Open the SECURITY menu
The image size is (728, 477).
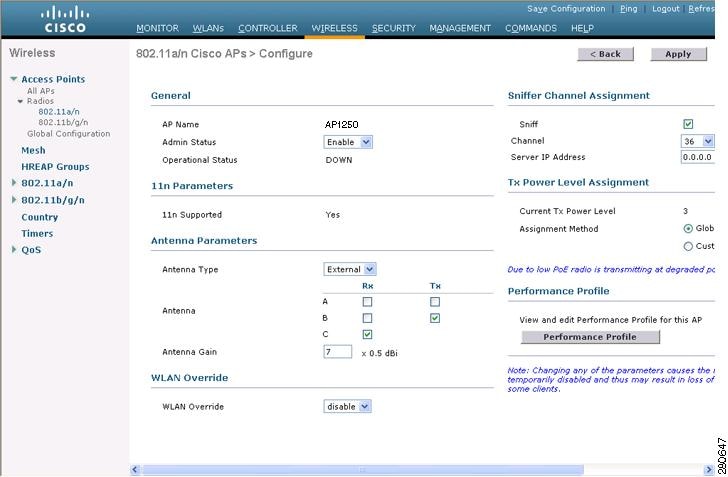pyautogui.click(x=394, y=28)
